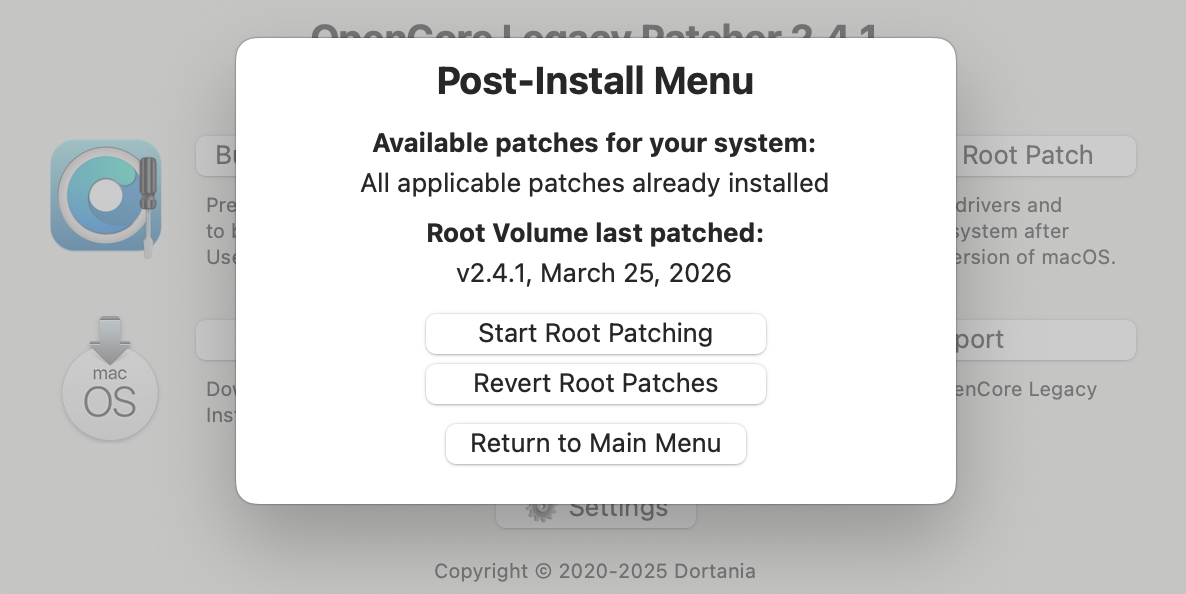The width and height of the screenshot is (1186, 594).
Task: Click the OpenCore Legacy Patcher app icon
Action: click(105, 196)
